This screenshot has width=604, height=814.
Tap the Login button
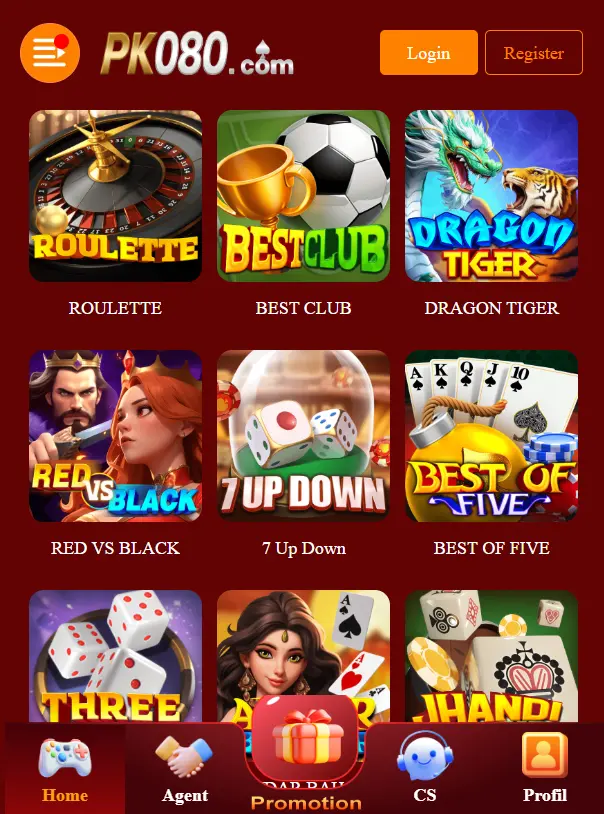coord(428,52)
